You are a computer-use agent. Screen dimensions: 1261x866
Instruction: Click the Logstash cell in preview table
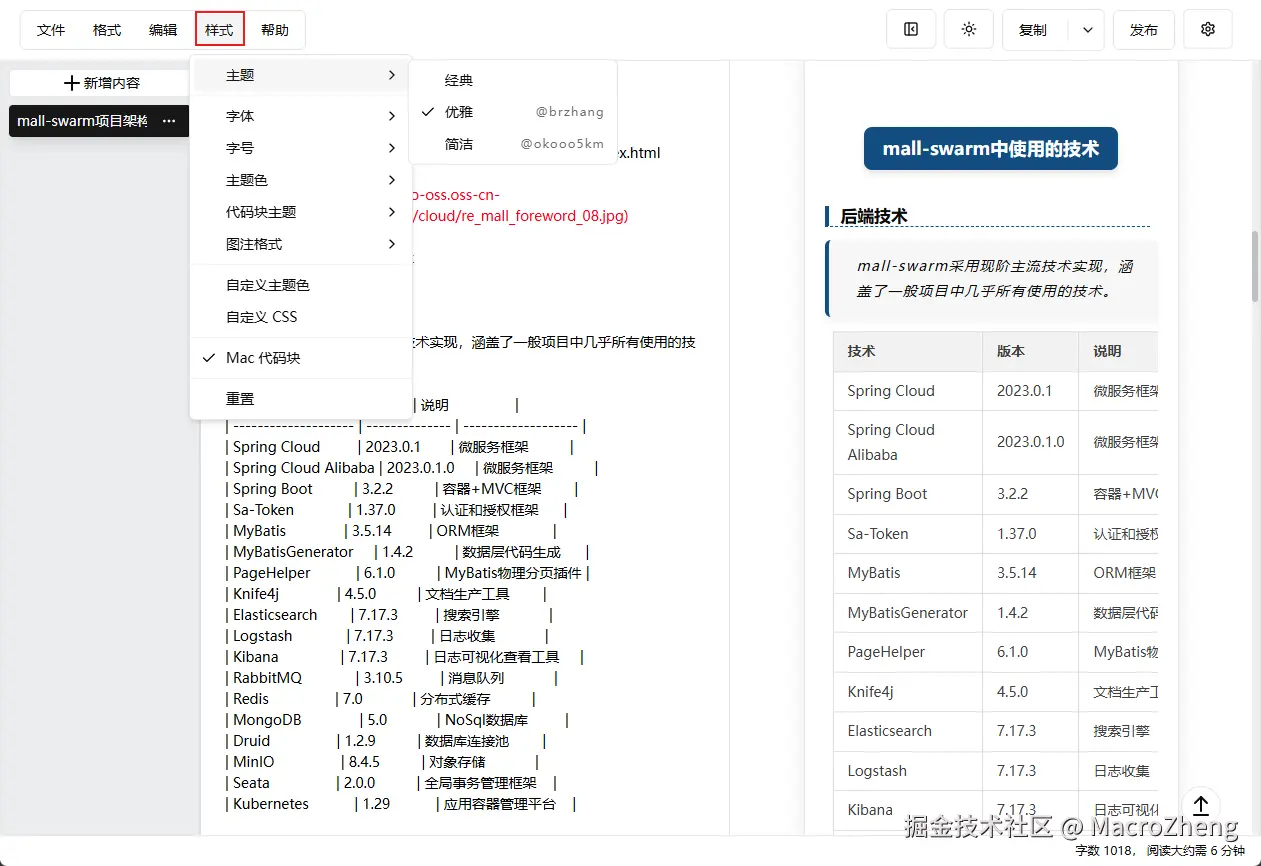[907, 771]
